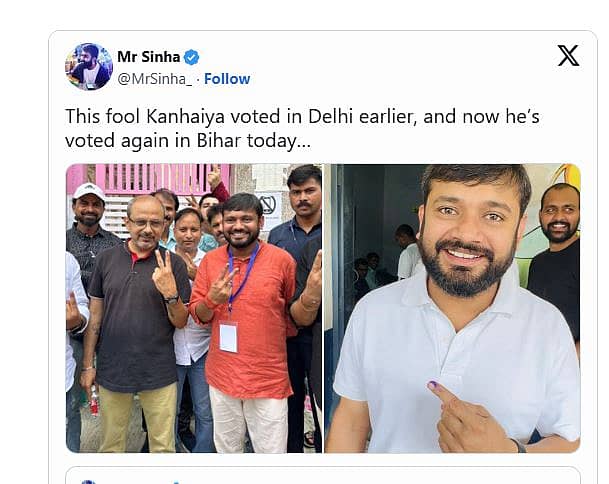The height and width of the screenshot is (484, 609).
Task: Click the blue verified checkmark badge
Action: [191, 57]
